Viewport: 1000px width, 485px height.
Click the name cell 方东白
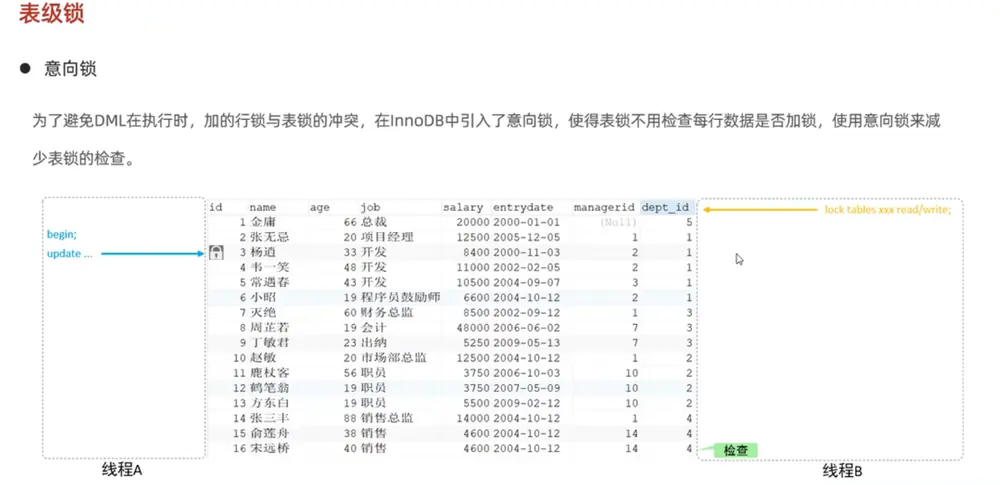click(269, 403)
